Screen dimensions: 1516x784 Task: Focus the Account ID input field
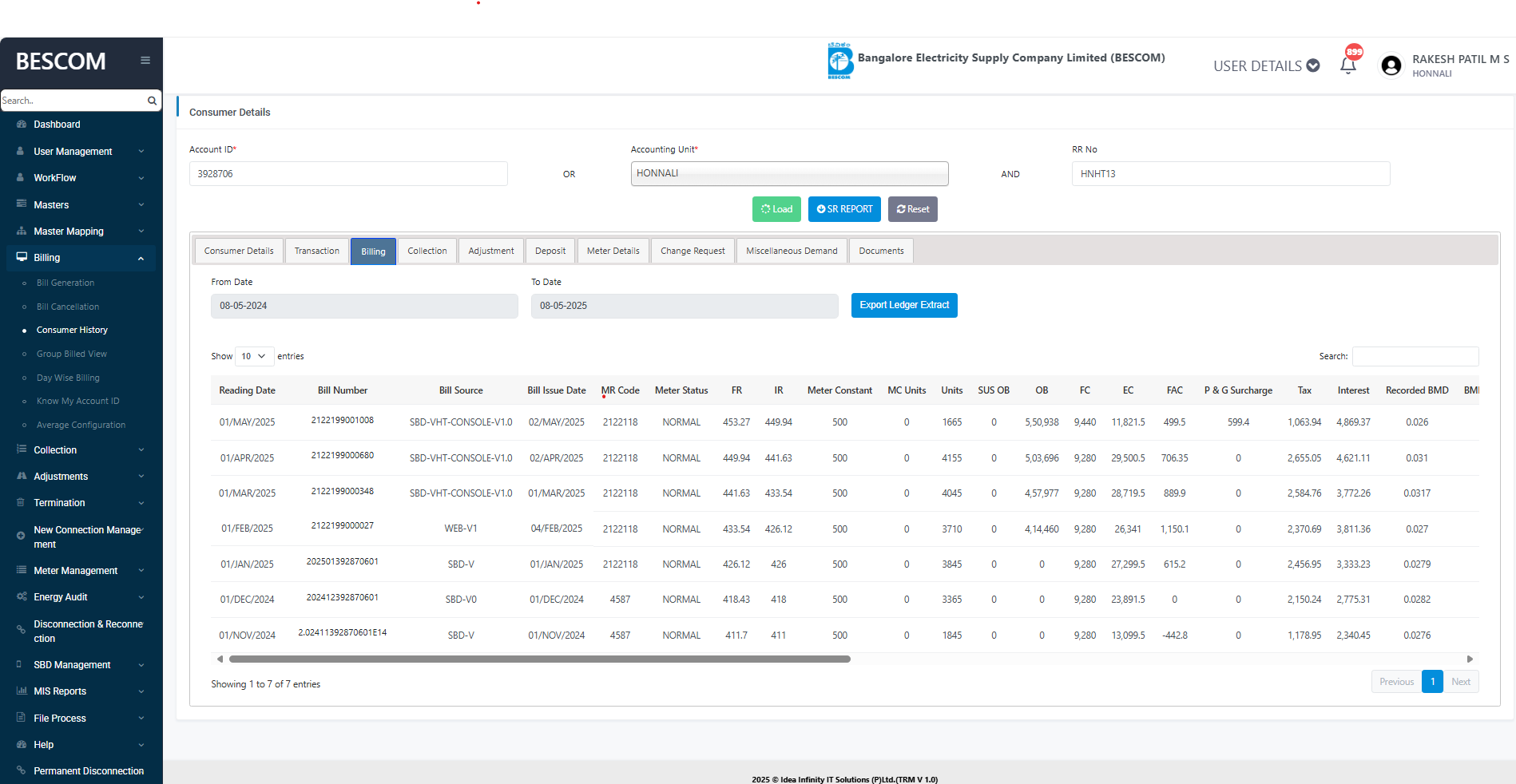(x=348, y=173)
